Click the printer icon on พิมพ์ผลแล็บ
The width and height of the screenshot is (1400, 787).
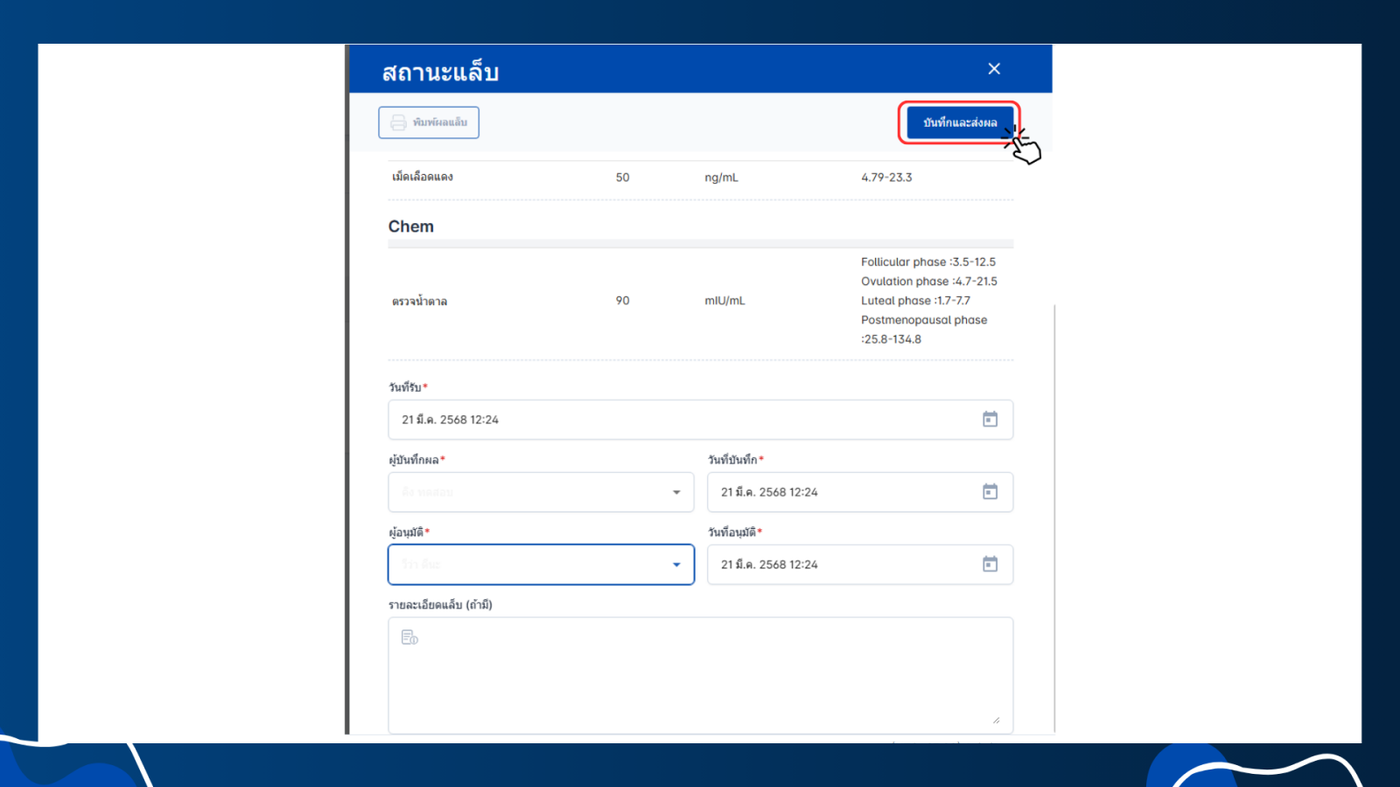coord(398,123)
